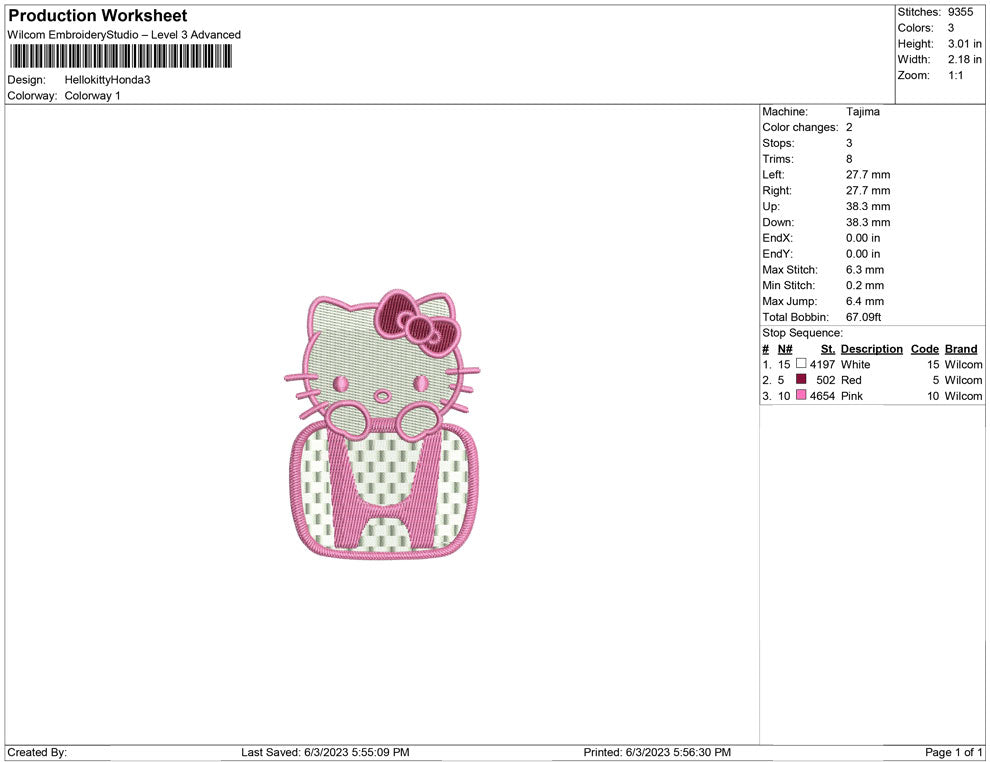Click the Pink description in row 3
The image size is (990, 762).
click(x=852, y=396)
